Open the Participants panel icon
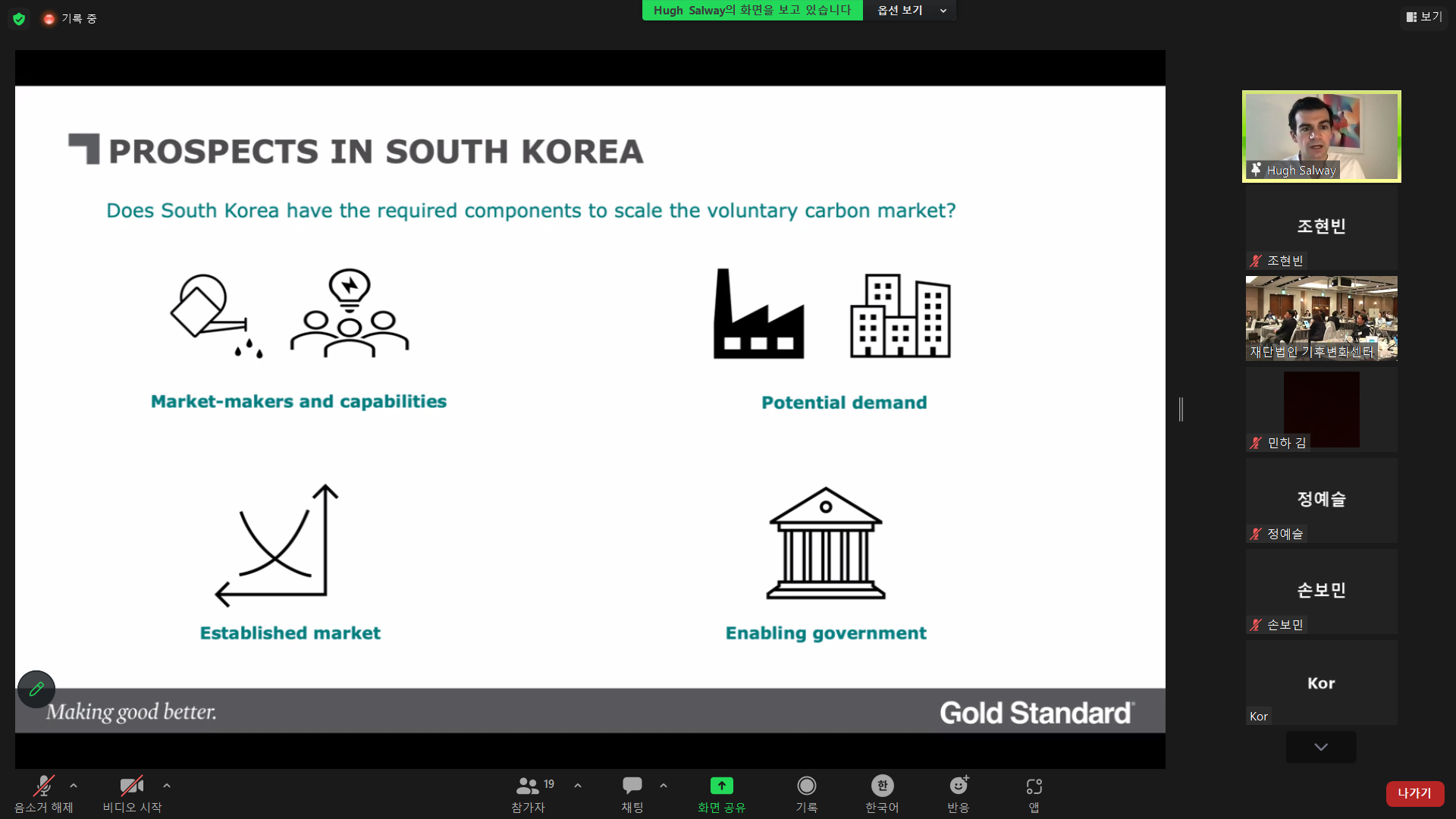 point(529,786)
